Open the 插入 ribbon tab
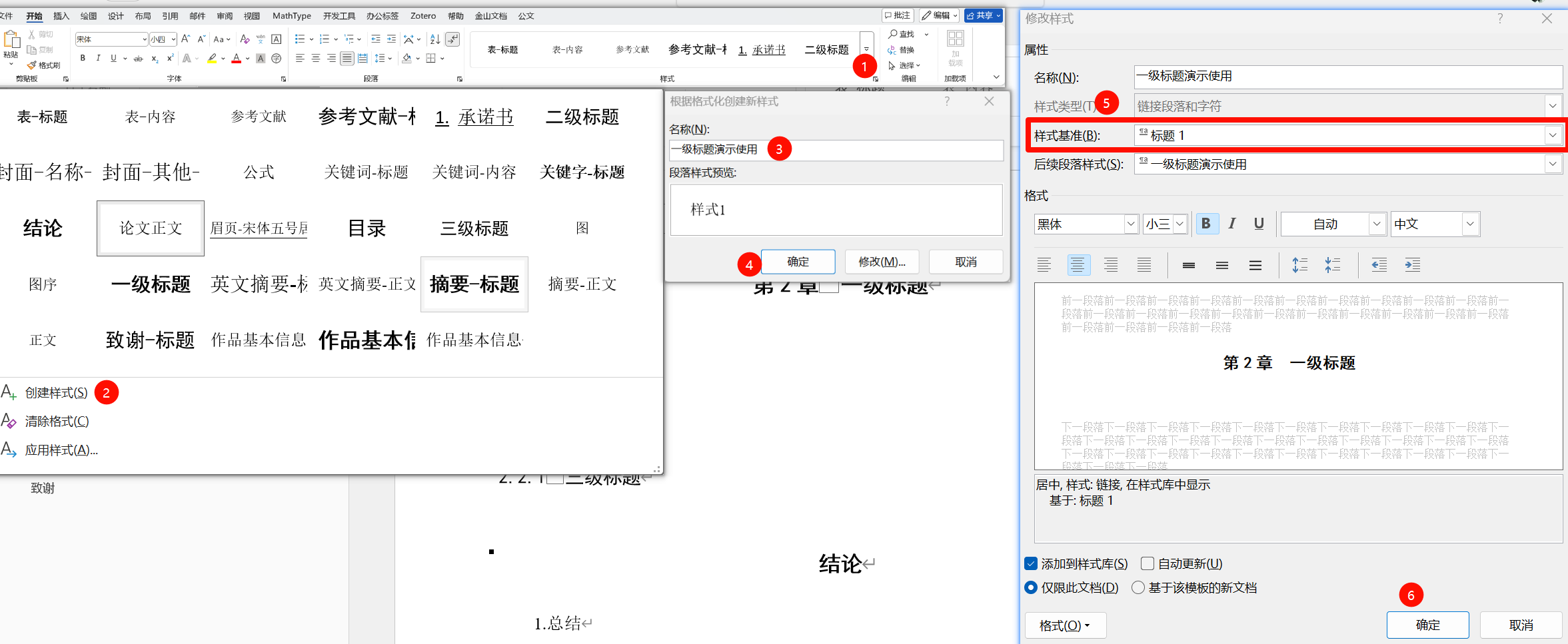The image size is (1568, 644). coord(61,16)
